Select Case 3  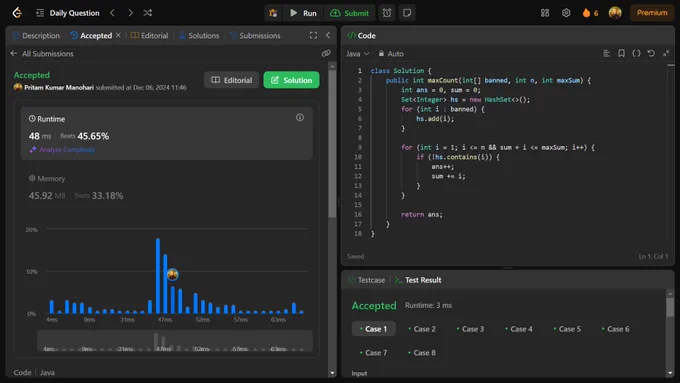[470, 329]
